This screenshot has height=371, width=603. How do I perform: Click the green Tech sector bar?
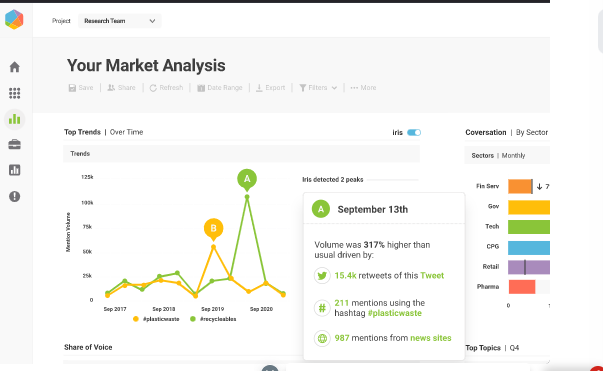(529, 227)
